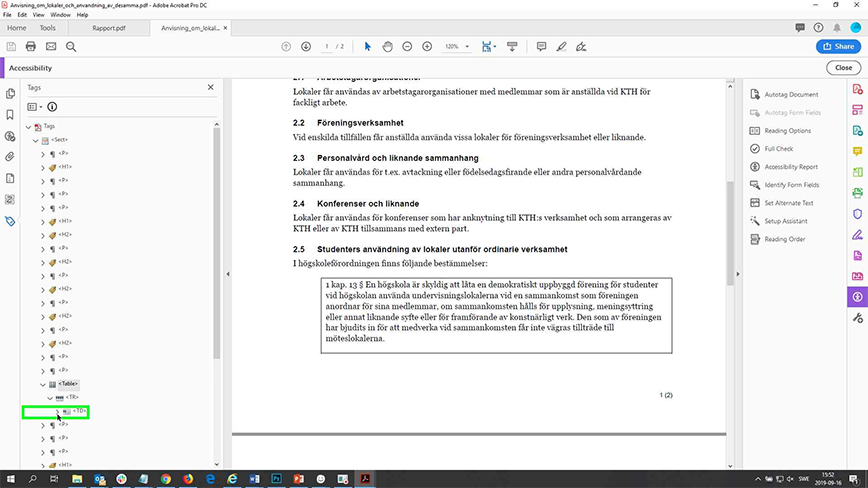The width and height of the screenshot is (868, 488).
Task: Choose the Hand pan tool
Action: coord(388,46)
